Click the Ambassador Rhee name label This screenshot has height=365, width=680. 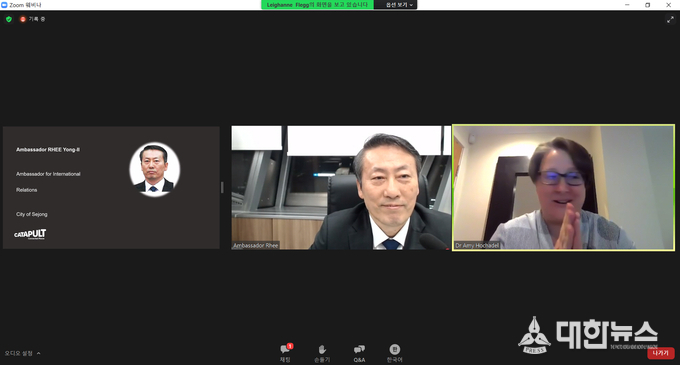click(x=255, y=245)
